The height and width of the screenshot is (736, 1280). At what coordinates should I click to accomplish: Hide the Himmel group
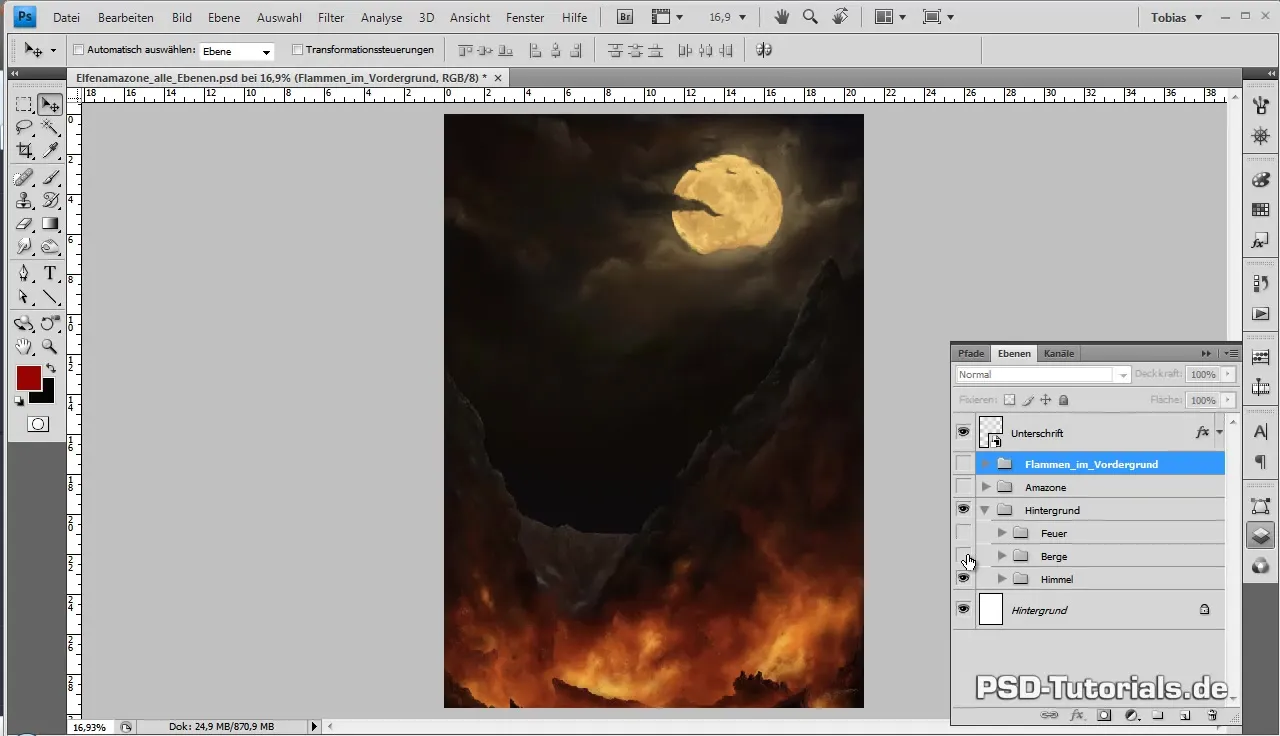coord(963,578)
